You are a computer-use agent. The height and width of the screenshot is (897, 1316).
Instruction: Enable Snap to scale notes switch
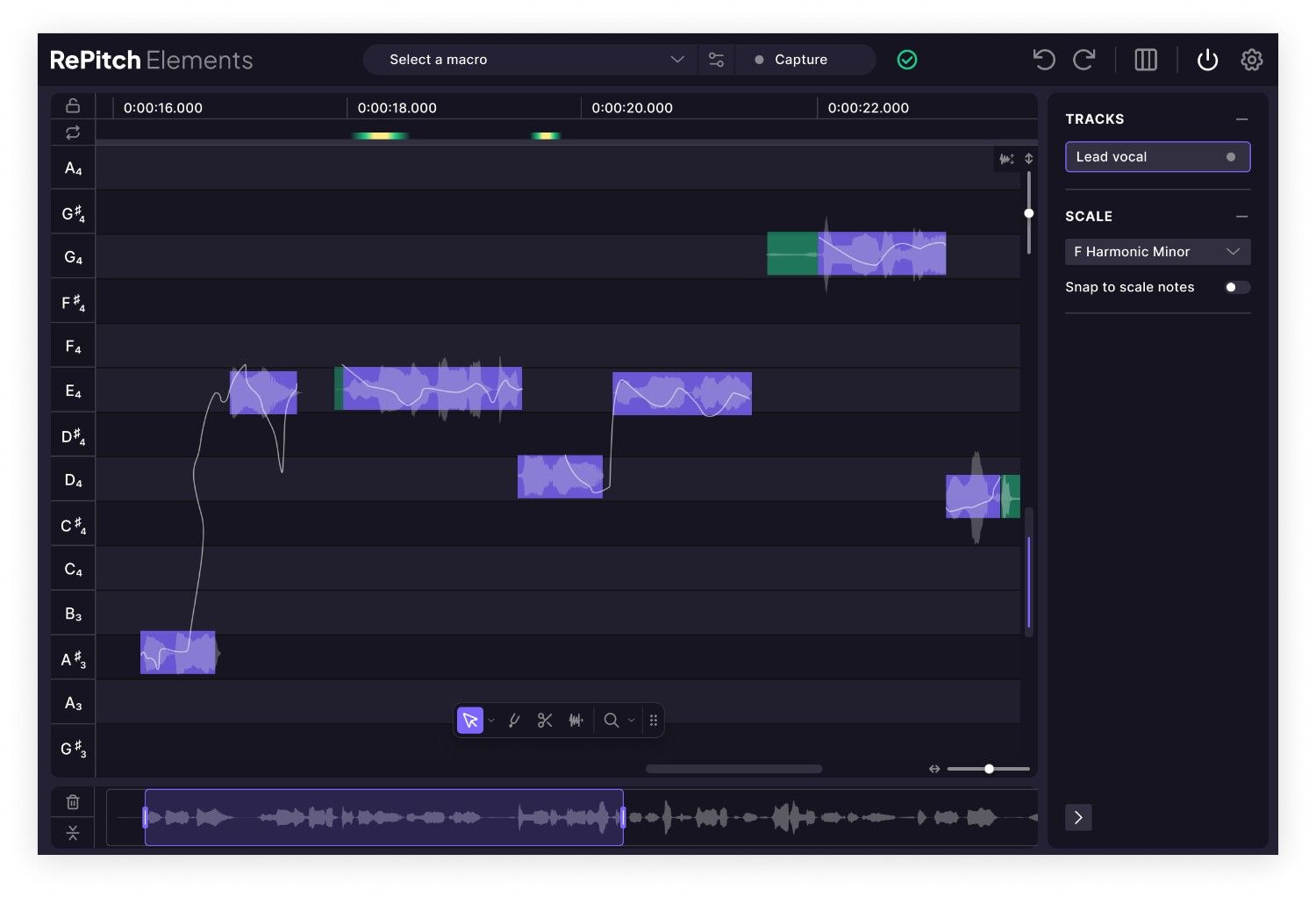[1237, 287]
